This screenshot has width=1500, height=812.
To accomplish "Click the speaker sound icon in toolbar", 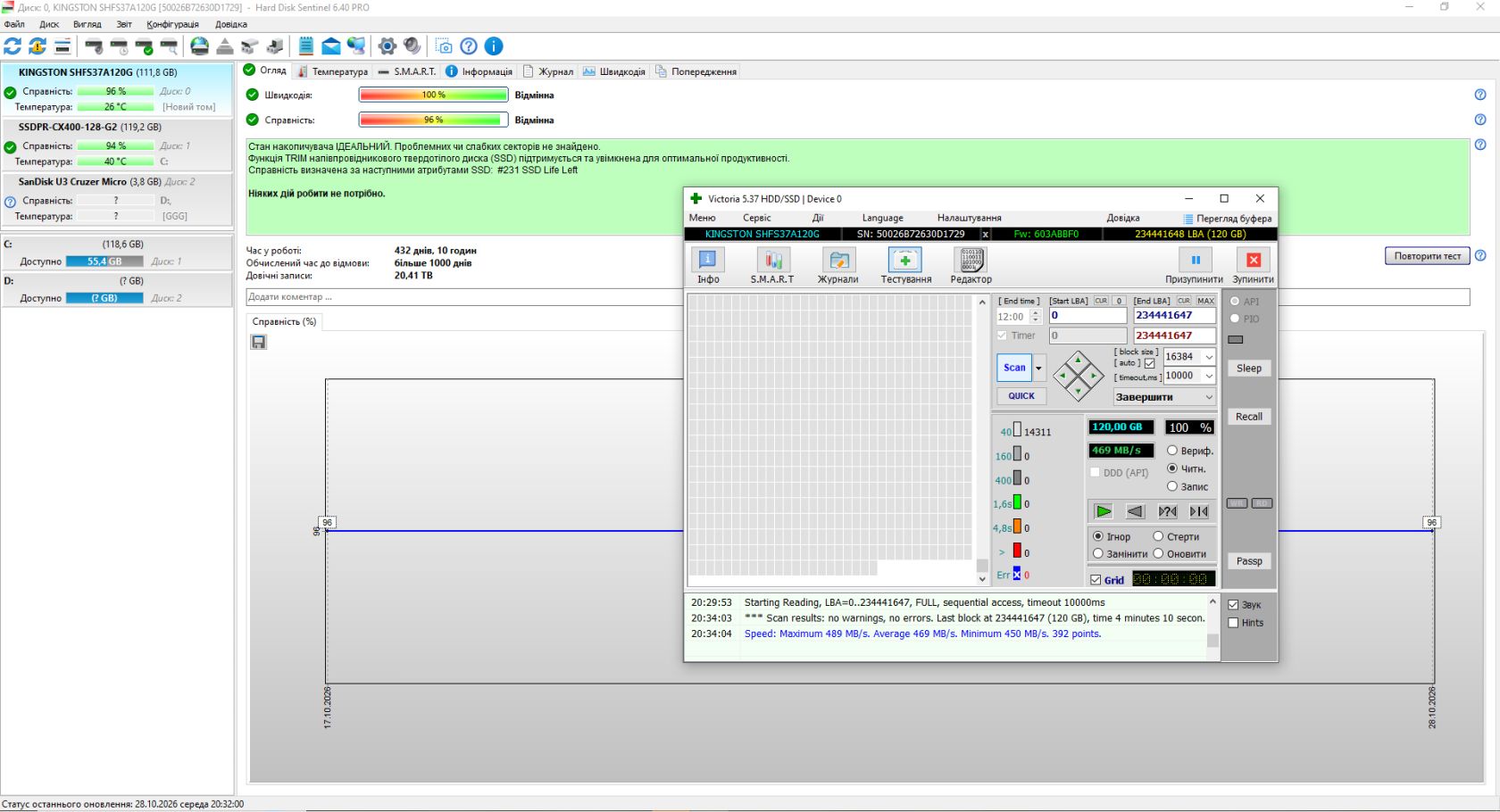I will click(412, 46).
